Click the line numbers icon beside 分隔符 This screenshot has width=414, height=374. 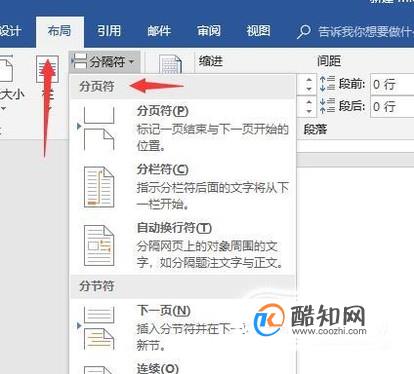[170, 64]
